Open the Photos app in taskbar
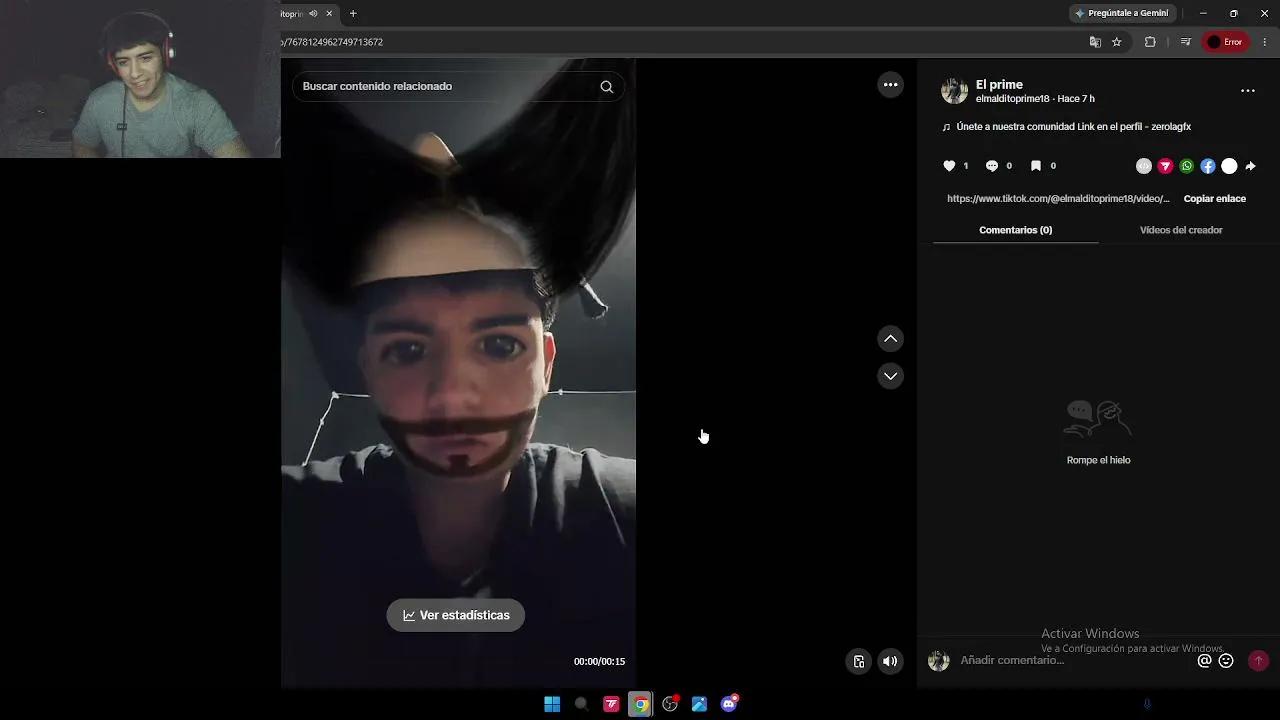The height and width of the screenshot is (720, 1280). [699, 704]
